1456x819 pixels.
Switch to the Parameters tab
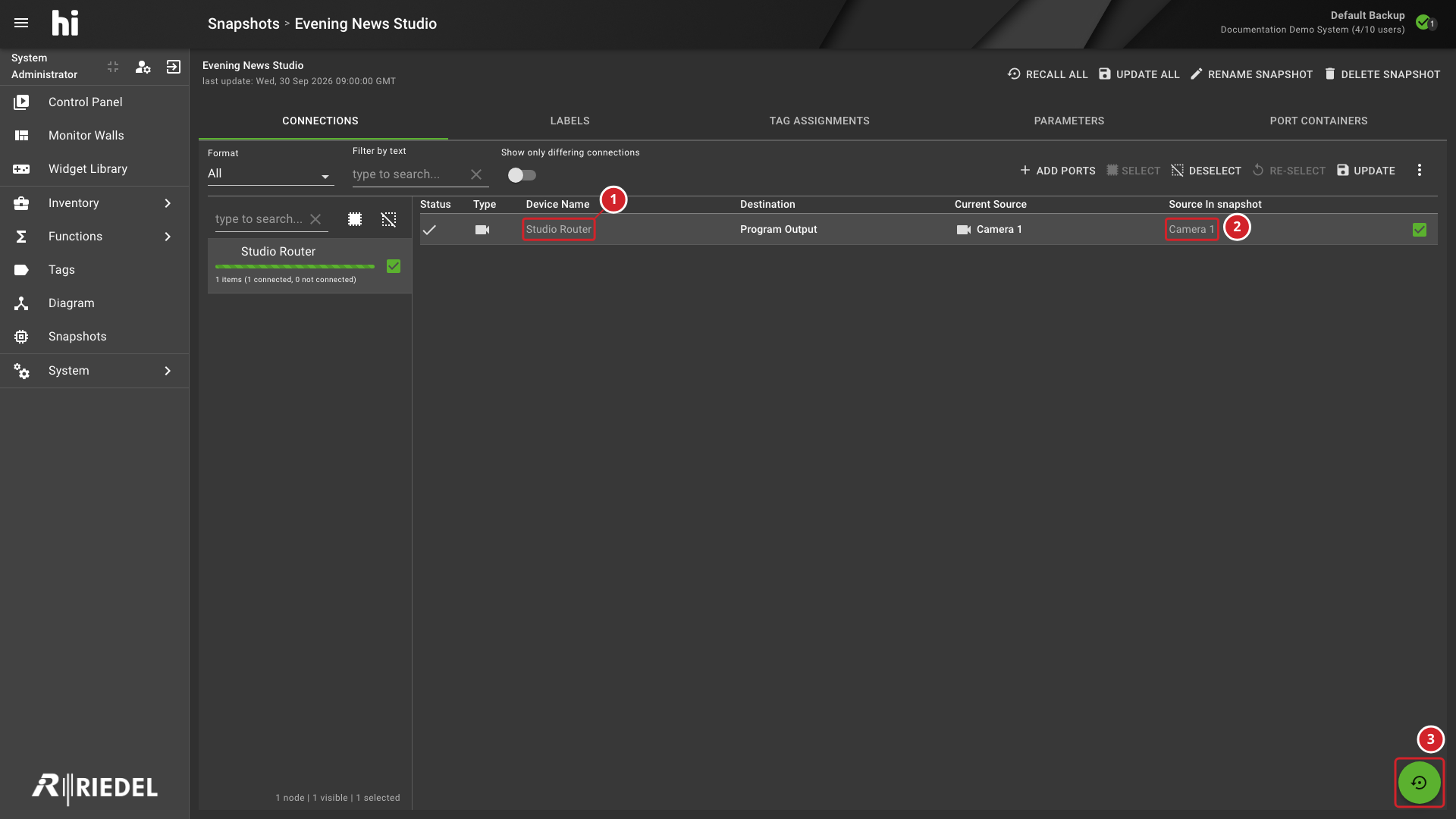coord(1068,121)
